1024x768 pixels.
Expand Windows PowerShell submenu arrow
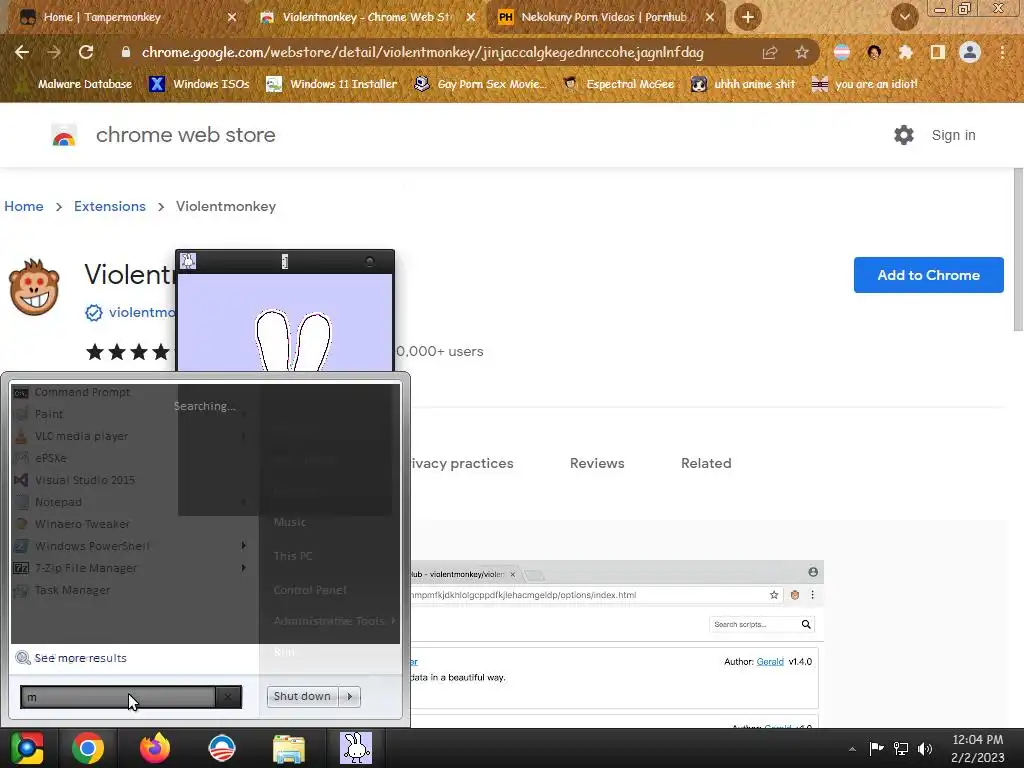pos(244,545)
